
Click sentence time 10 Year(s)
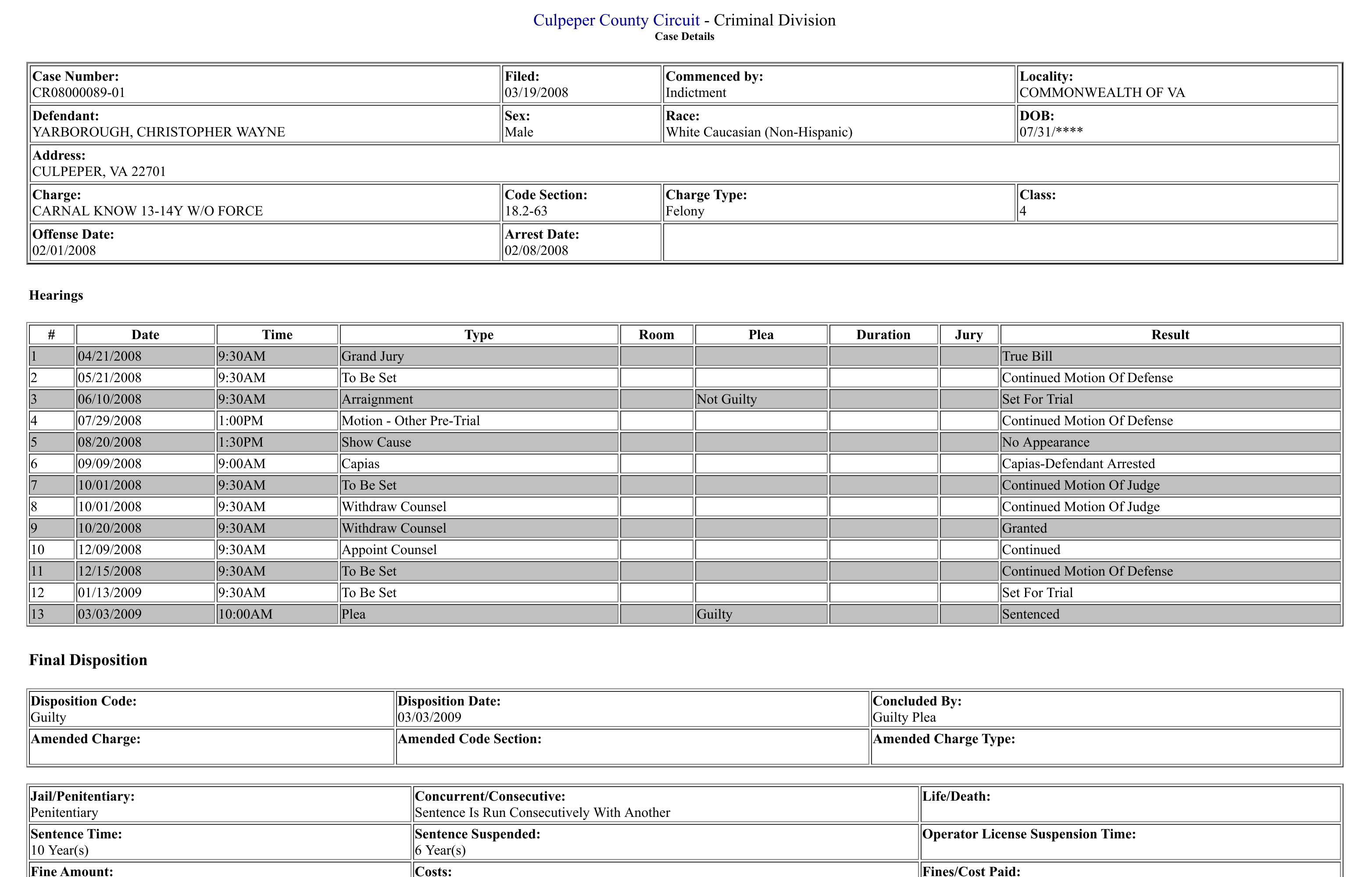pyautogui.click(x=60, y=850)
